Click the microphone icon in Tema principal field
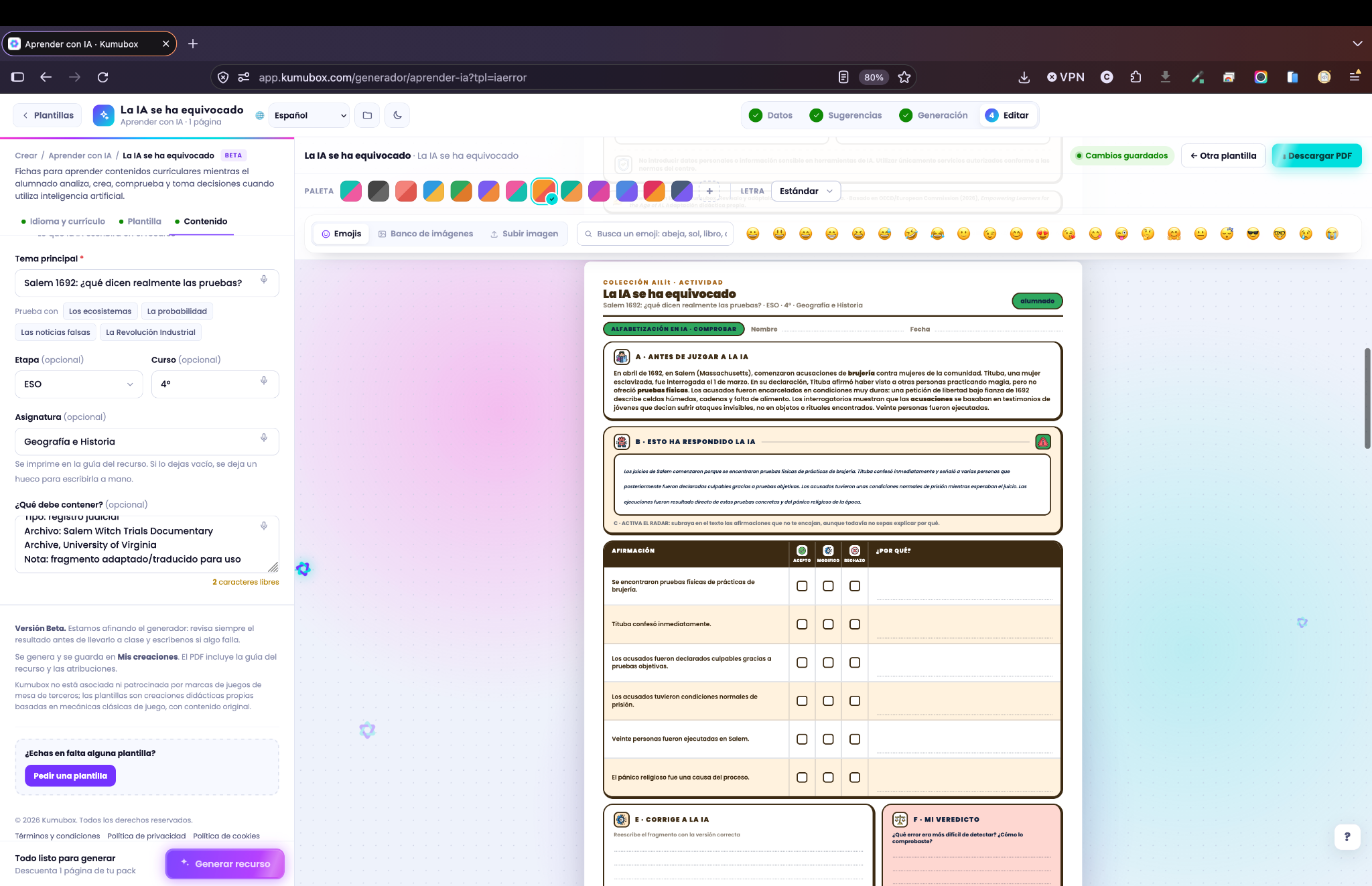Viewport: 1372px width, 886px height. (264, 280)
